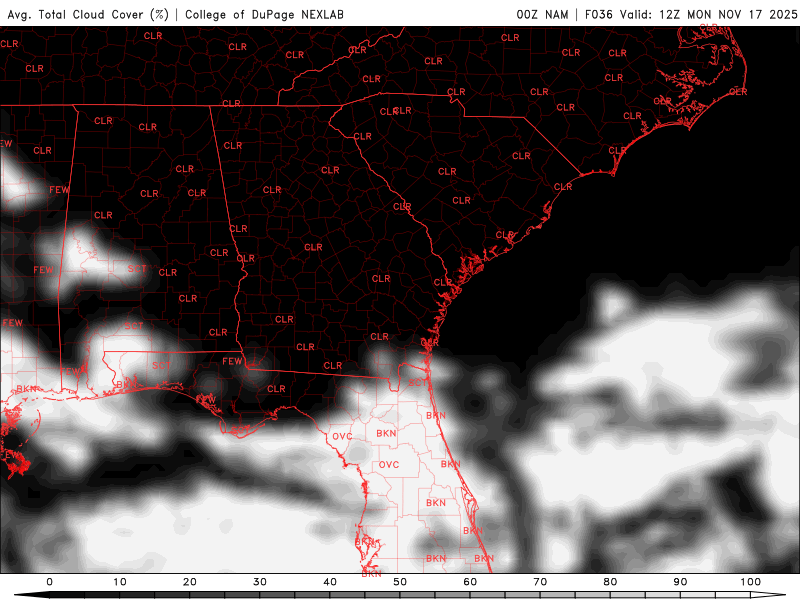Click the CLR label on the Outer Banks
This screenshot has width=800, height=600.
pos(738,92)
